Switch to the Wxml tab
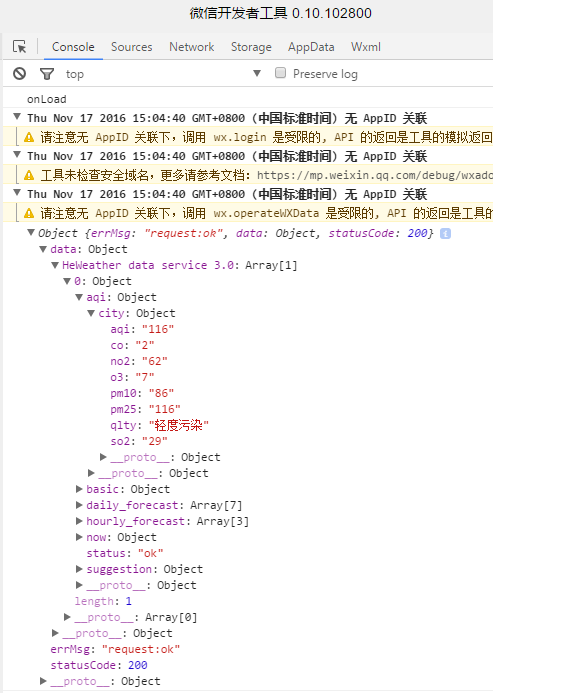Image resolution: width=574 pixels, height=693 pixels. click(366, 47)
